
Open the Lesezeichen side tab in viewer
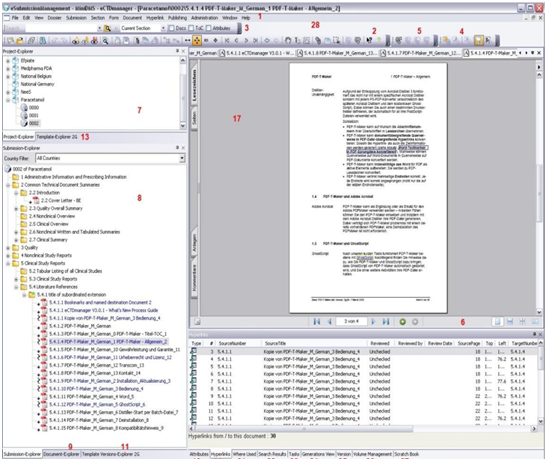tap(194, 85)
